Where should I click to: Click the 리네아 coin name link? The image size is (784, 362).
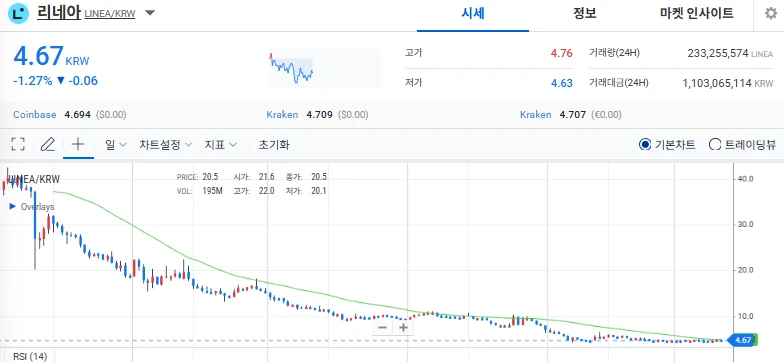(x=58, y=12)
